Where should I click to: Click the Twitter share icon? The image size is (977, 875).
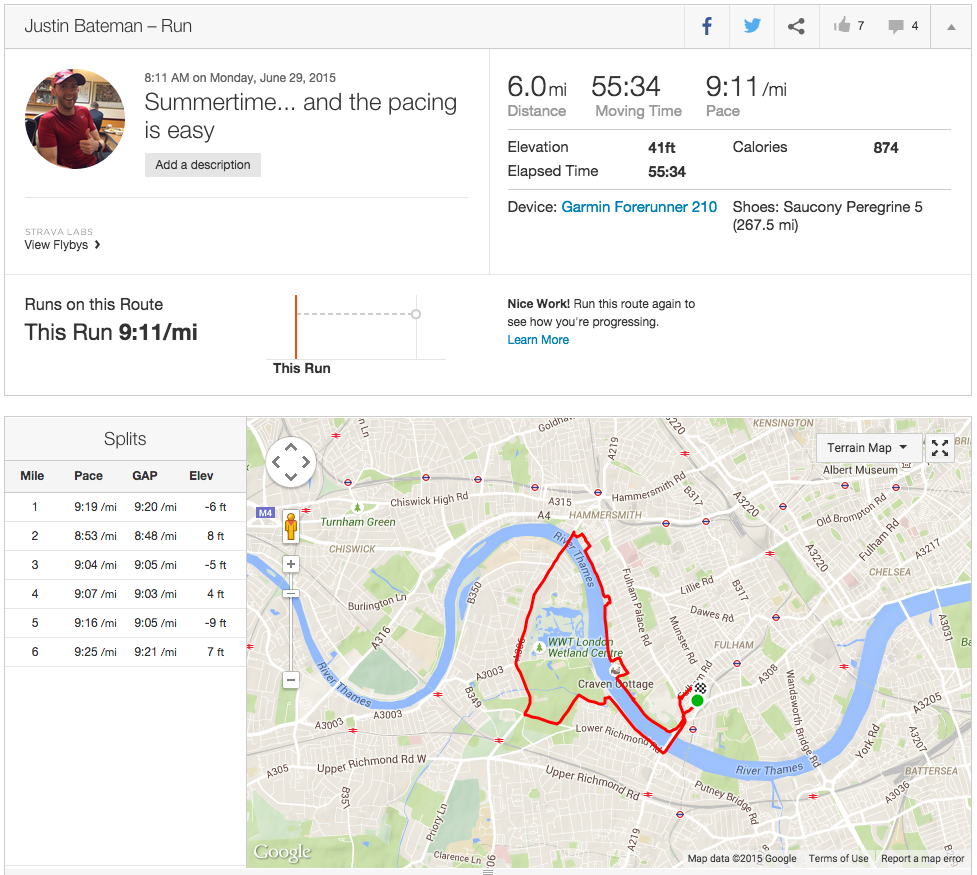(751, 27)
